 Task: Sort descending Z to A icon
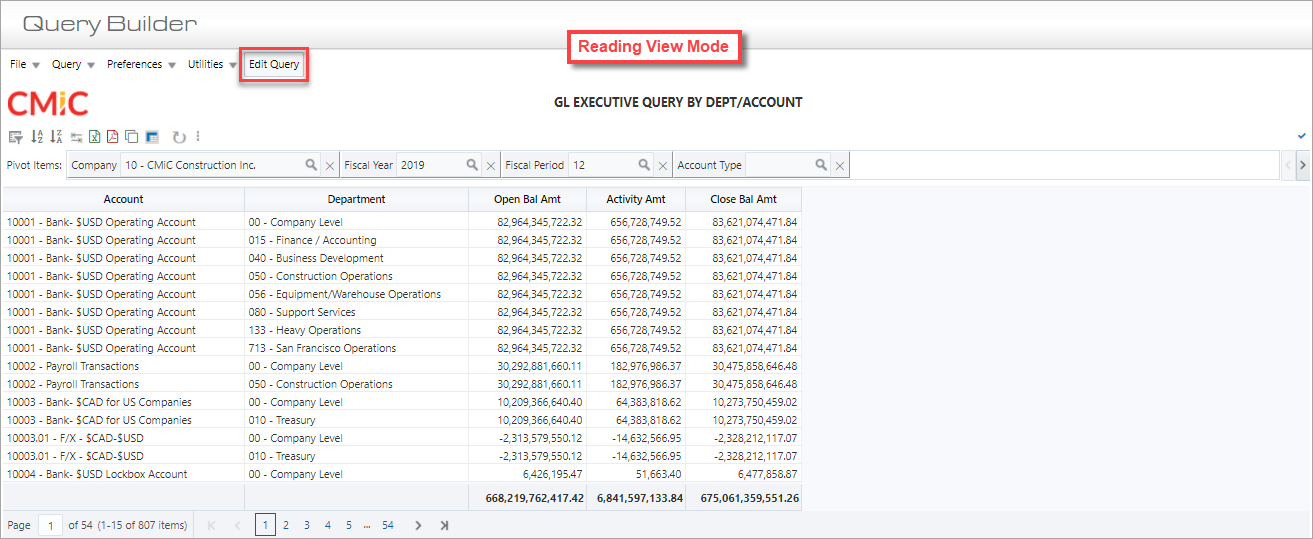tap(56, 137)
